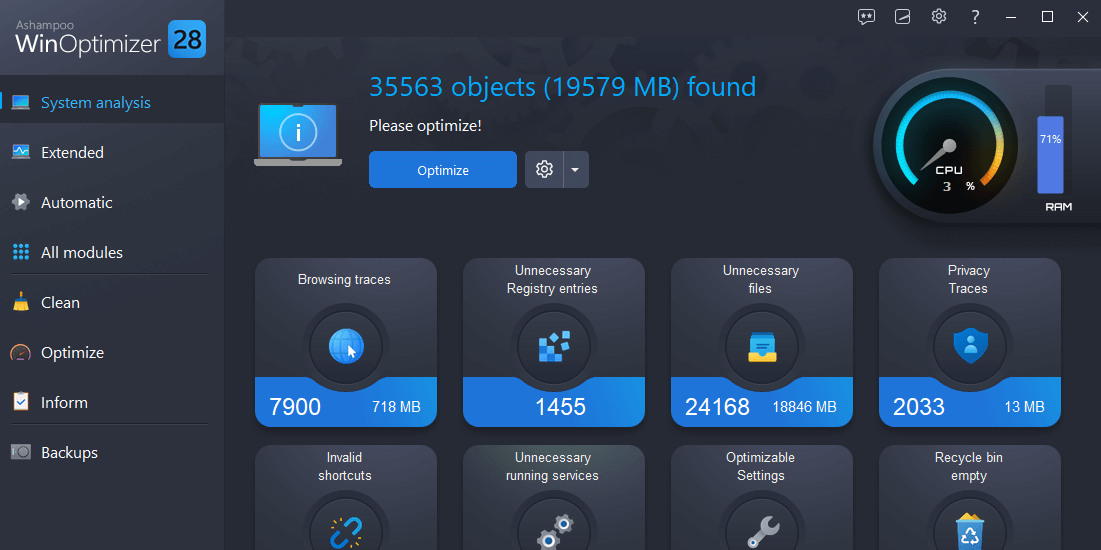Click the Browsing traces count 7900

[295, 407]
